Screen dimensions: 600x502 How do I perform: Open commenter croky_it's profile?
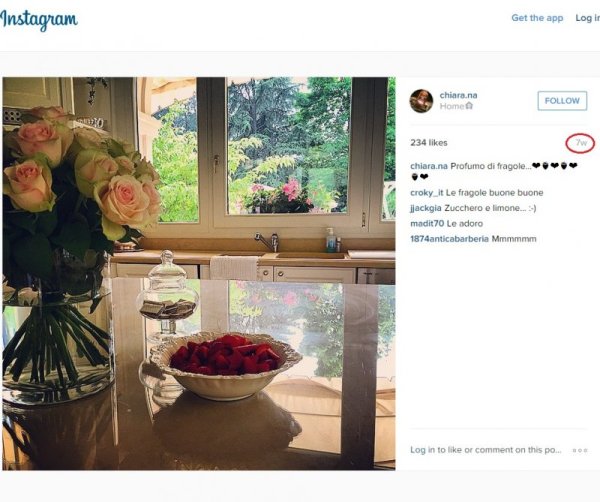click(x=427, y=192)
